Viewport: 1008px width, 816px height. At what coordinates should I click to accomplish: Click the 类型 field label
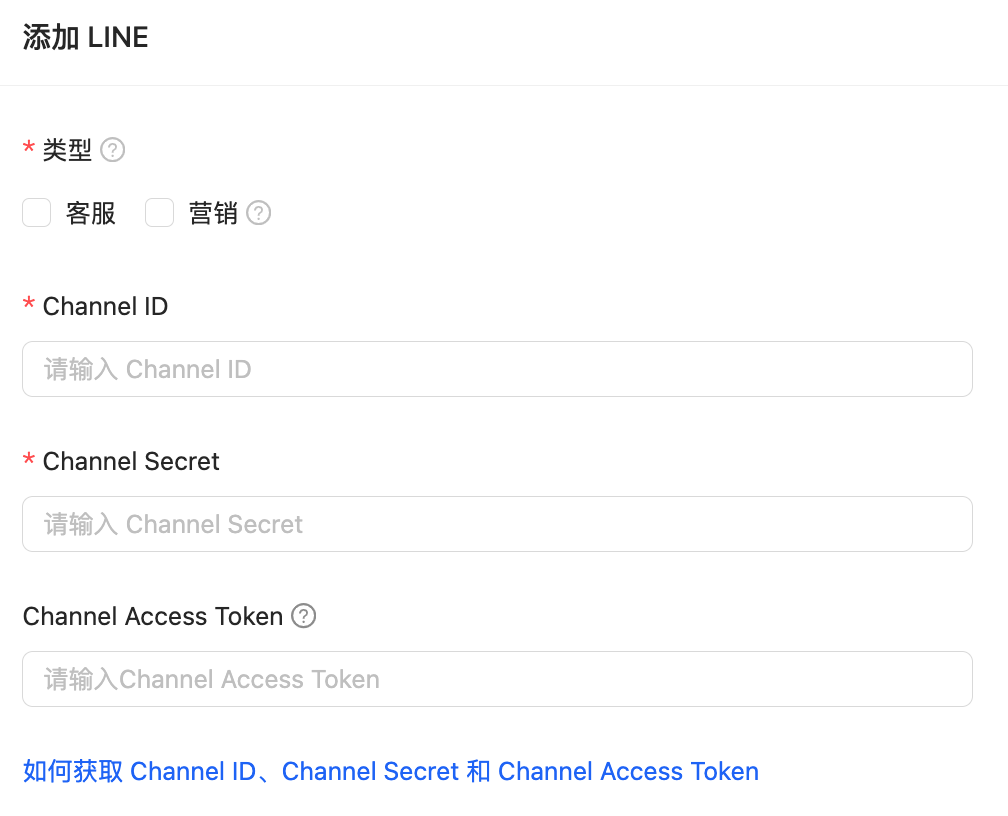[x=67, y=150]
